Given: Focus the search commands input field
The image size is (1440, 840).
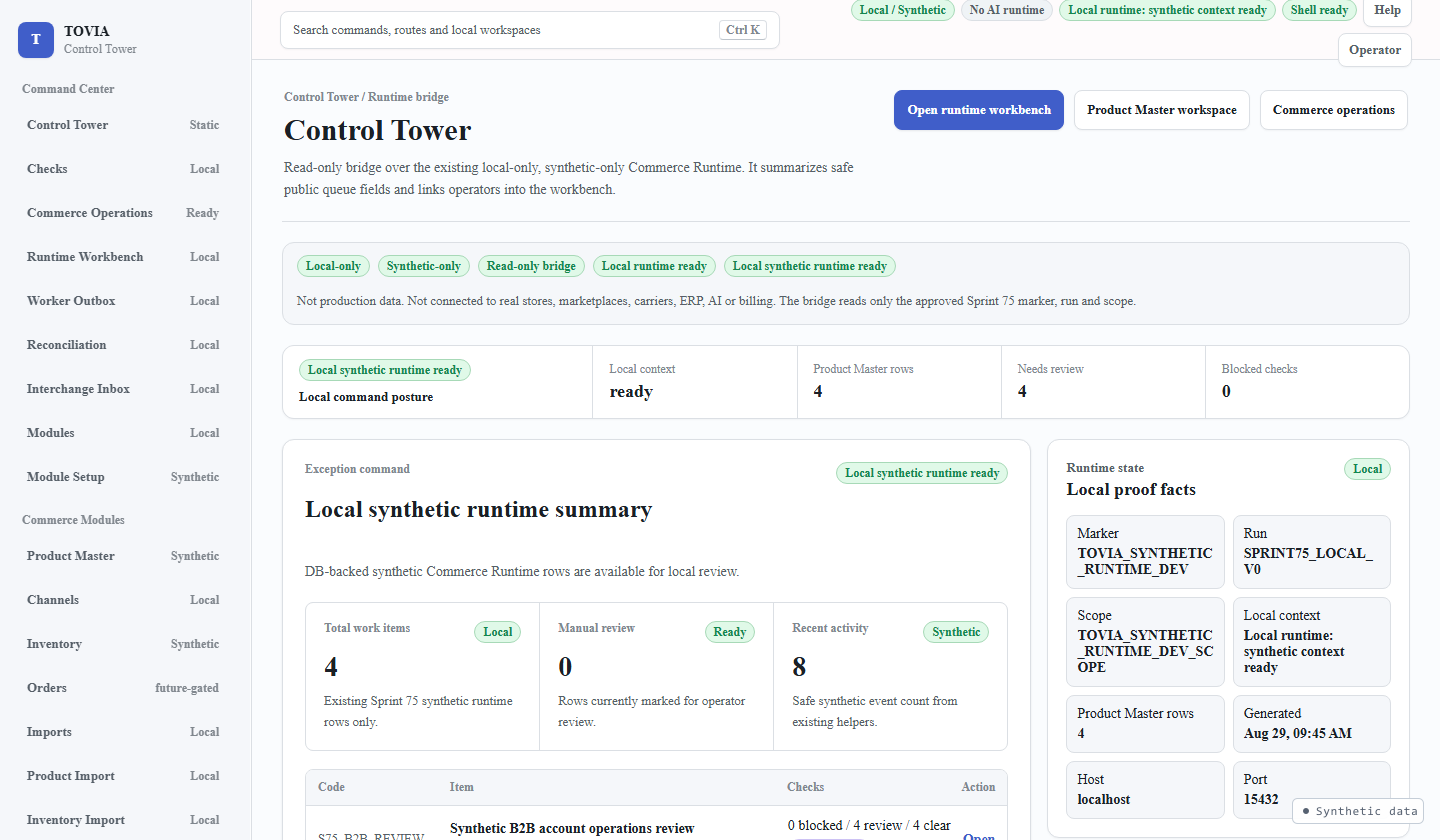Looking at the screenshot, I should point(529,30).
